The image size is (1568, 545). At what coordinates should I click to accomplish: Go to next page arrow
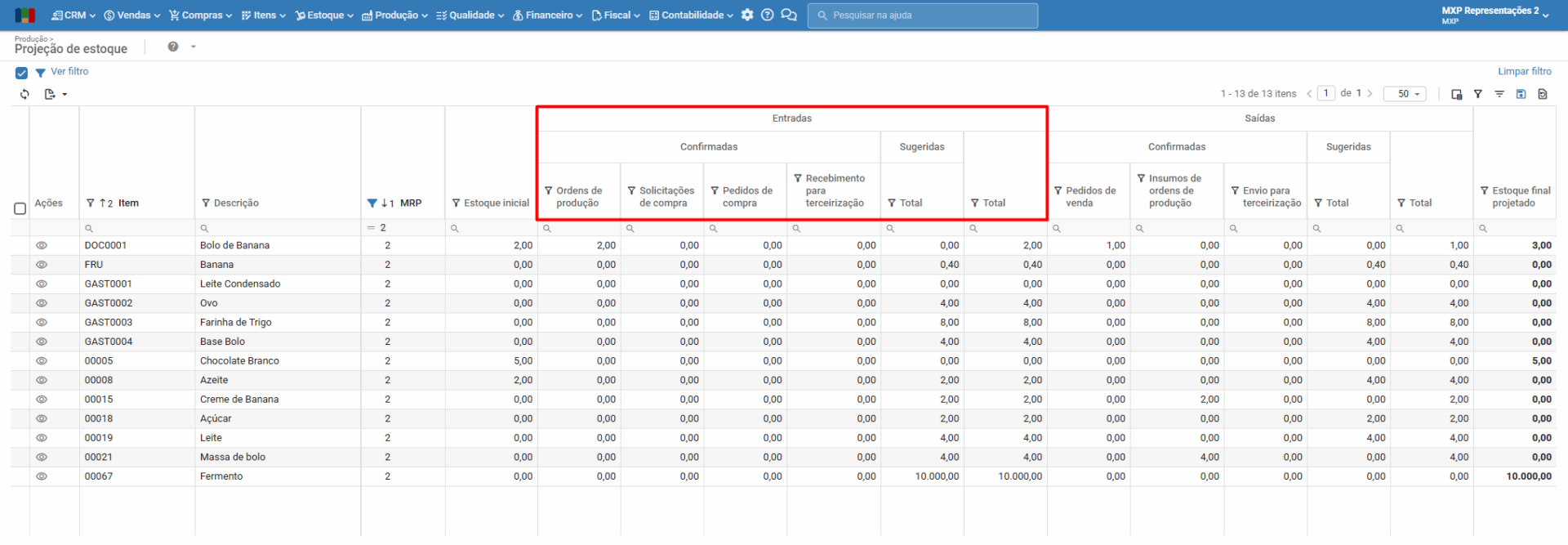1370,93
